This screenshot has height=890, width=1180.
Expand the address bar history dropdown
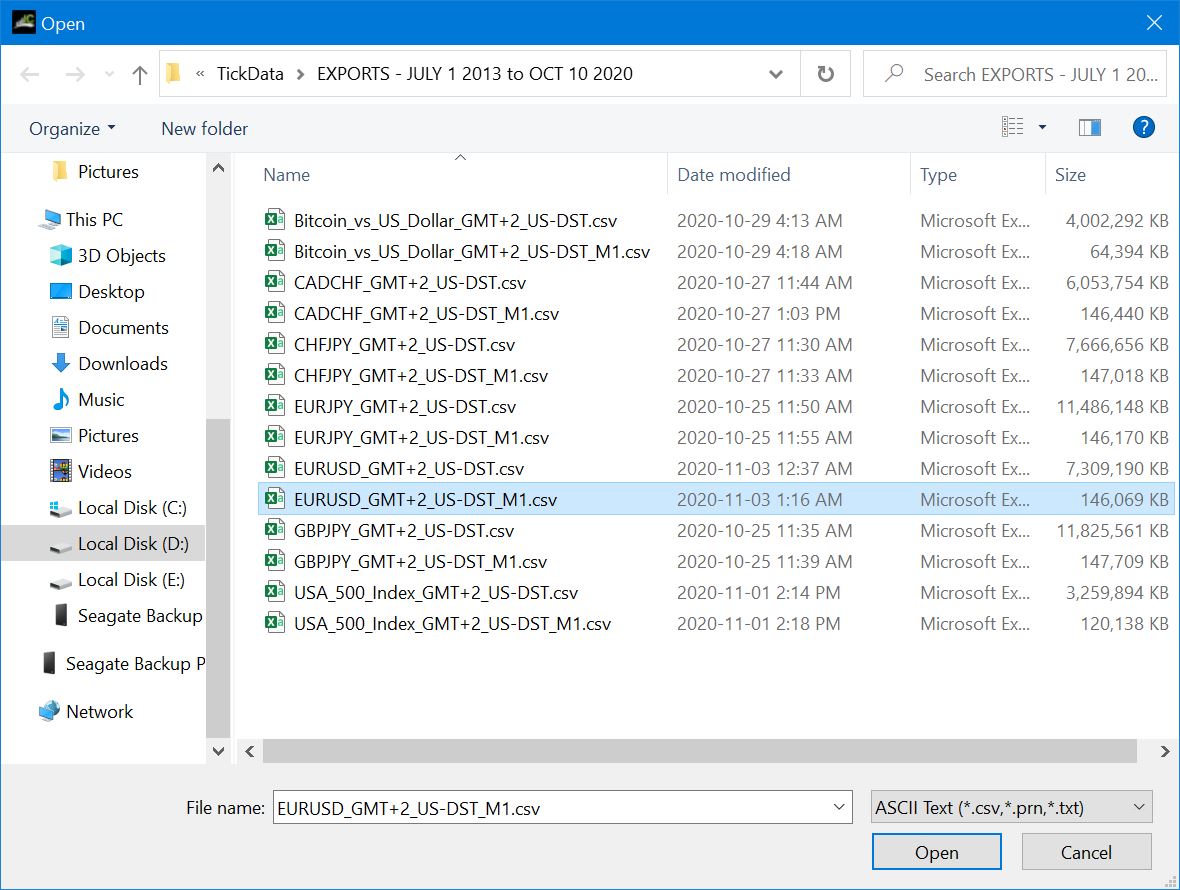(x=776, y=74)
